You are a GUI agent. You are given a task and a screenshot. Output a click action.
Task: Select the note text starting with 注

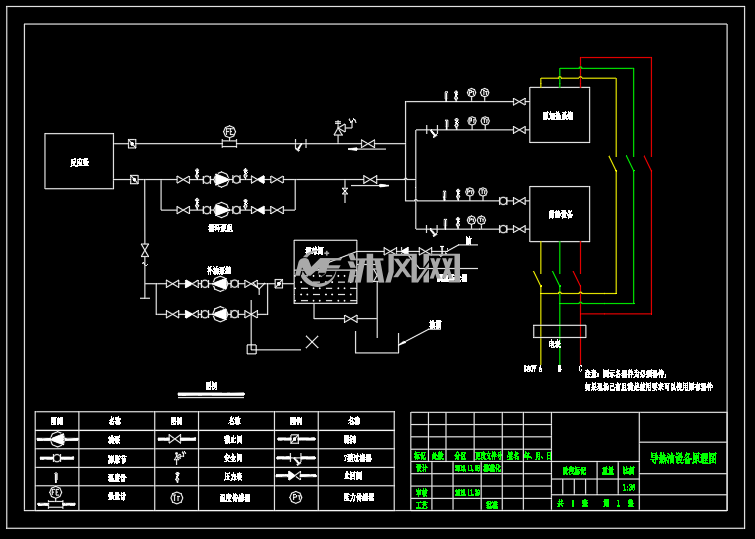coord(648,380)
